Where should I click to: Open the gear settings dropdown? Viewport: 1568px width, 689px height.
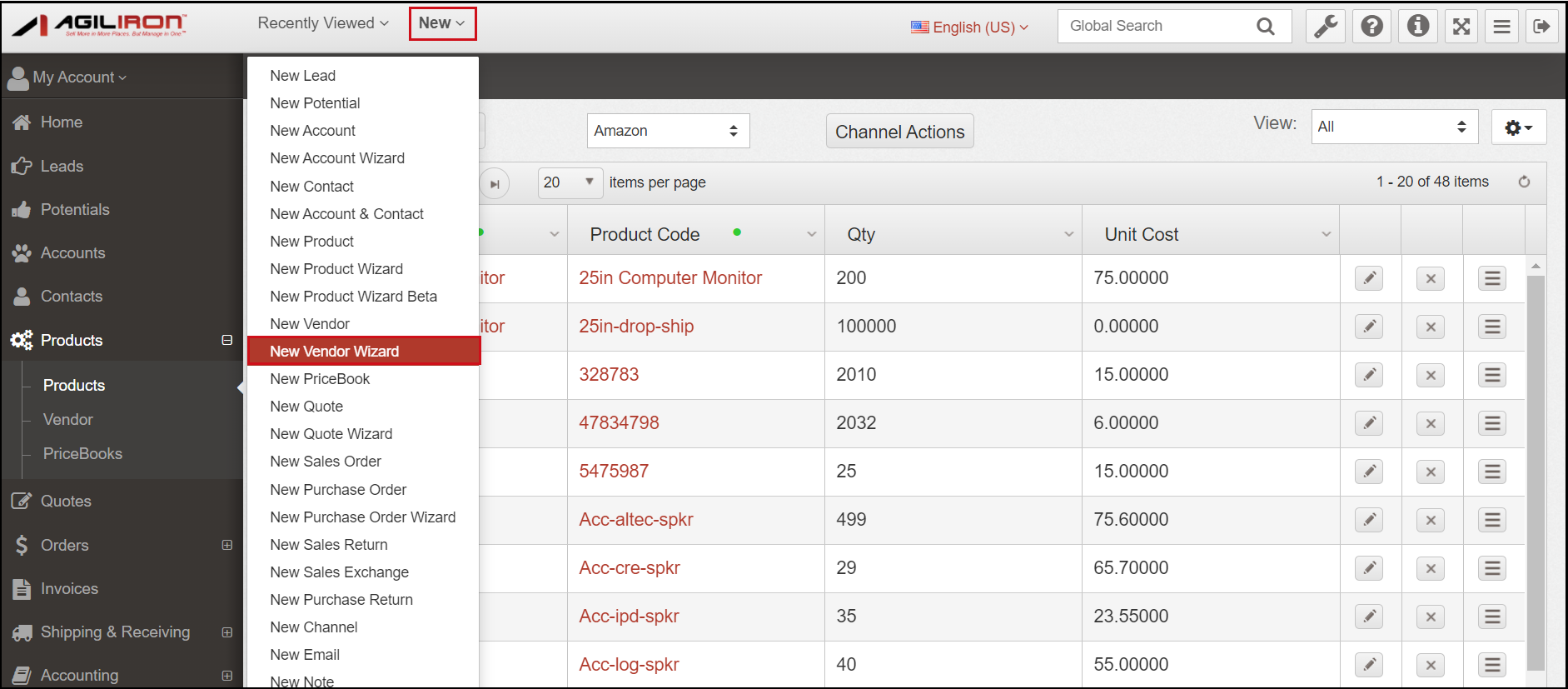point(1518,127)
